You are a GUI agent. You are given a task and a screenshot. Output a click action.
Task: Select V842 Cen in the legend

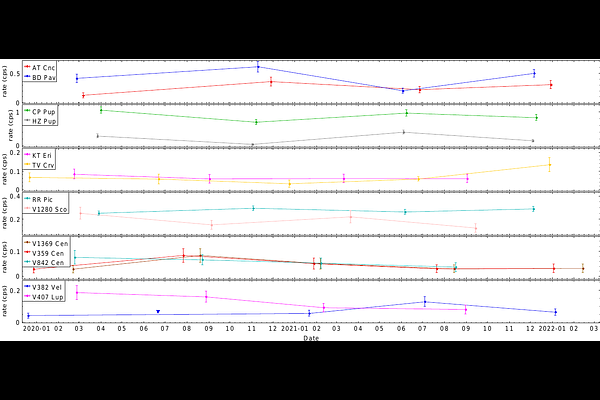point(44,263)
